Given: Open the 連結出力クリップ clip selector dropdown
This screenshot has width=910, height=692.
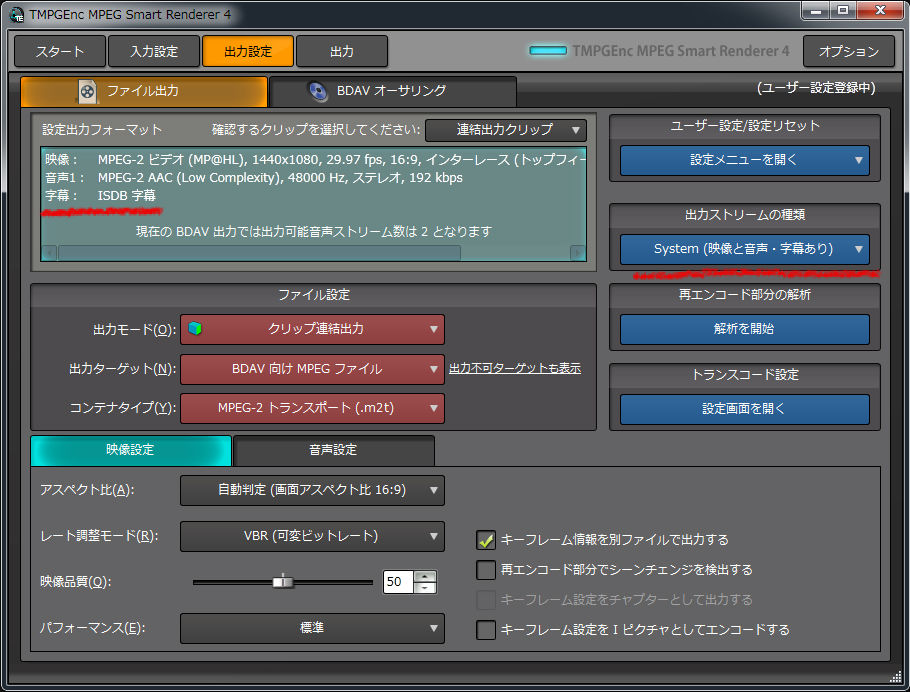Looking at the screenshot, I should coord(505,130).
